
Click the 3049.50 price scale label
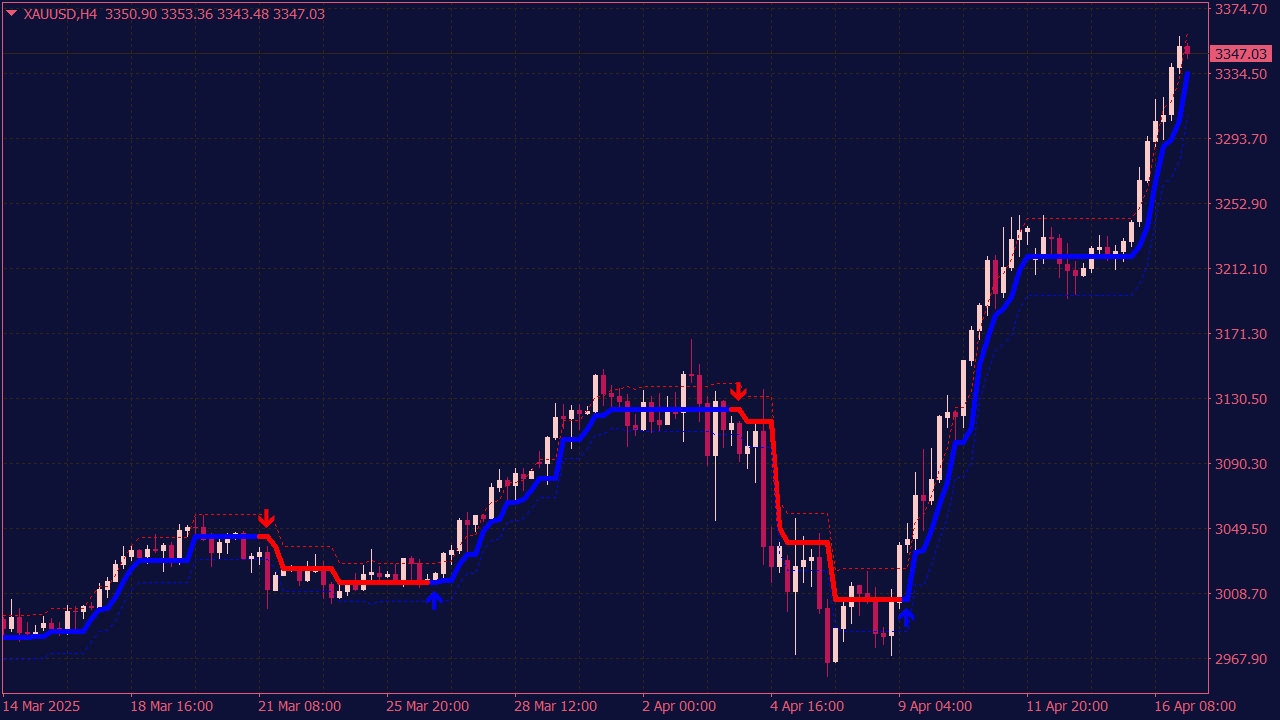[1241, 529]
